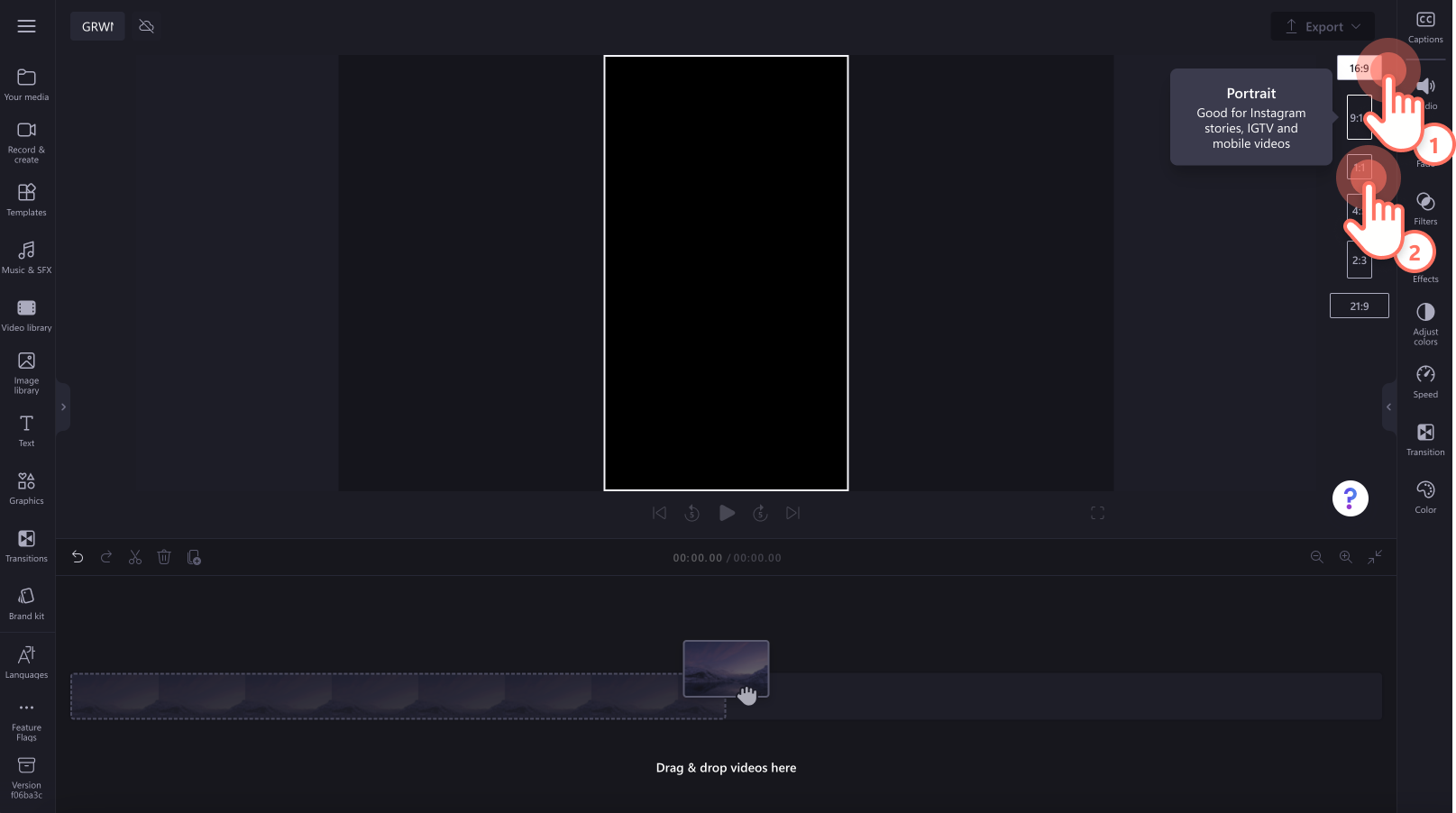The height and width of the screenshot is (813, 1456).
Task: Zoom in the timeline
Action: pyautogui.click(x=1345, y=558)
